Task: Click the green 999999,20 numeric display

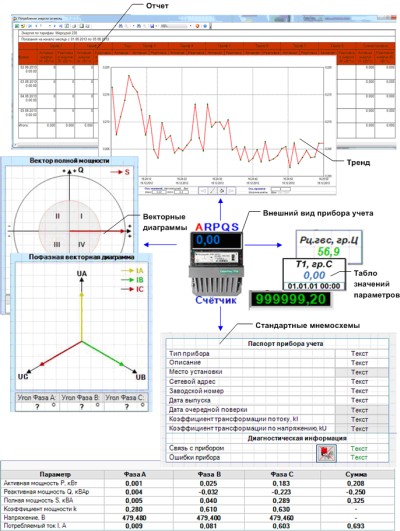Action: click(291, 299)
